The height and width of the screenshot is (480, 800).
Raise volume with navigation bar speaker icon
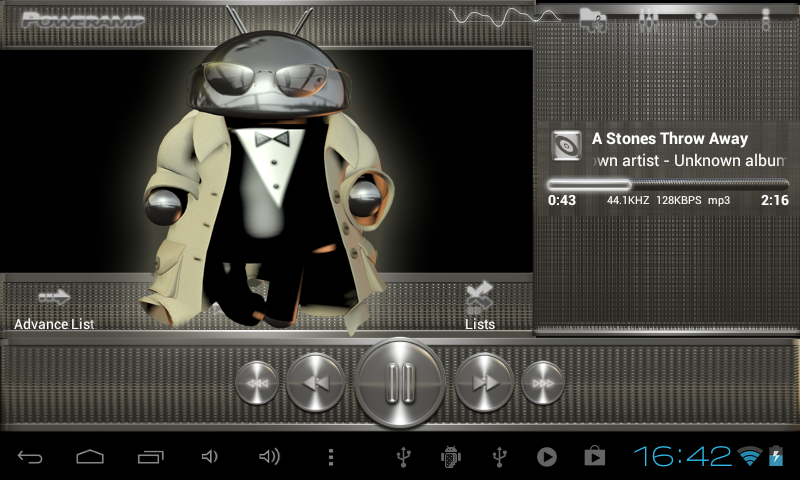pyautogui.click(x=269, y=457)
